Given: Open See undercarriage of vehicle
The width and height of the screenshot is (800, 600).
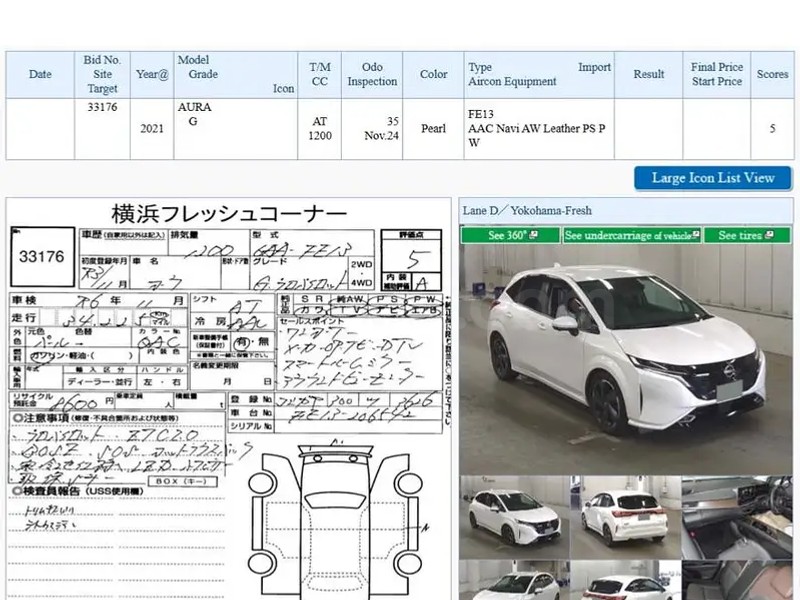Looking at the screenshot, I should [x=630, y=235].
